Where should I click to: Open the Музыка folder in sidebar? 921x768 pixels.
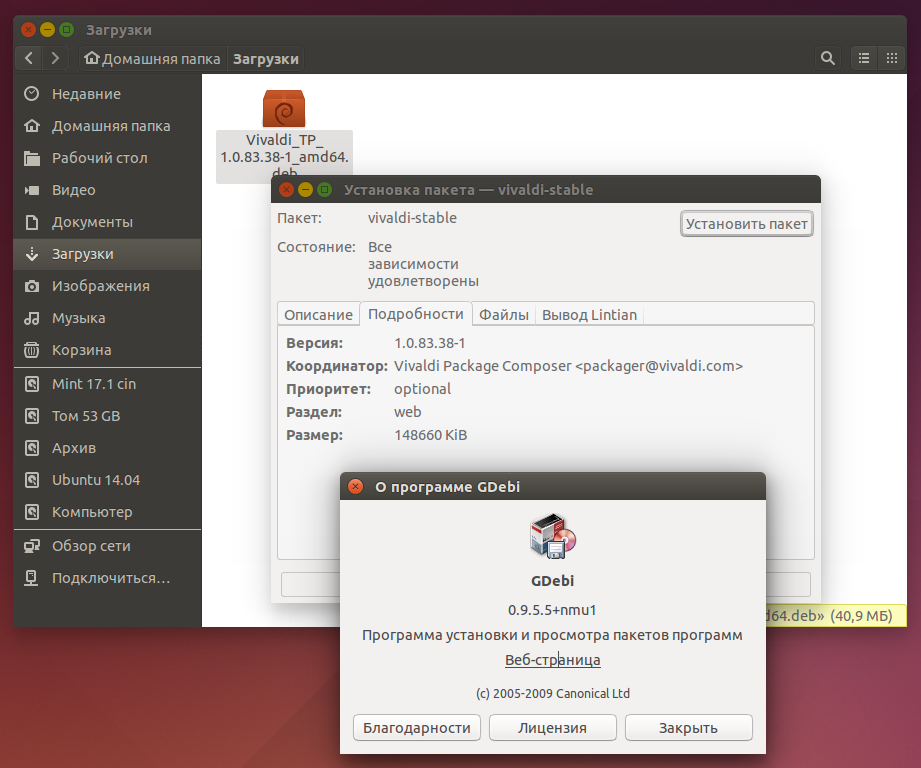[107, 318]
